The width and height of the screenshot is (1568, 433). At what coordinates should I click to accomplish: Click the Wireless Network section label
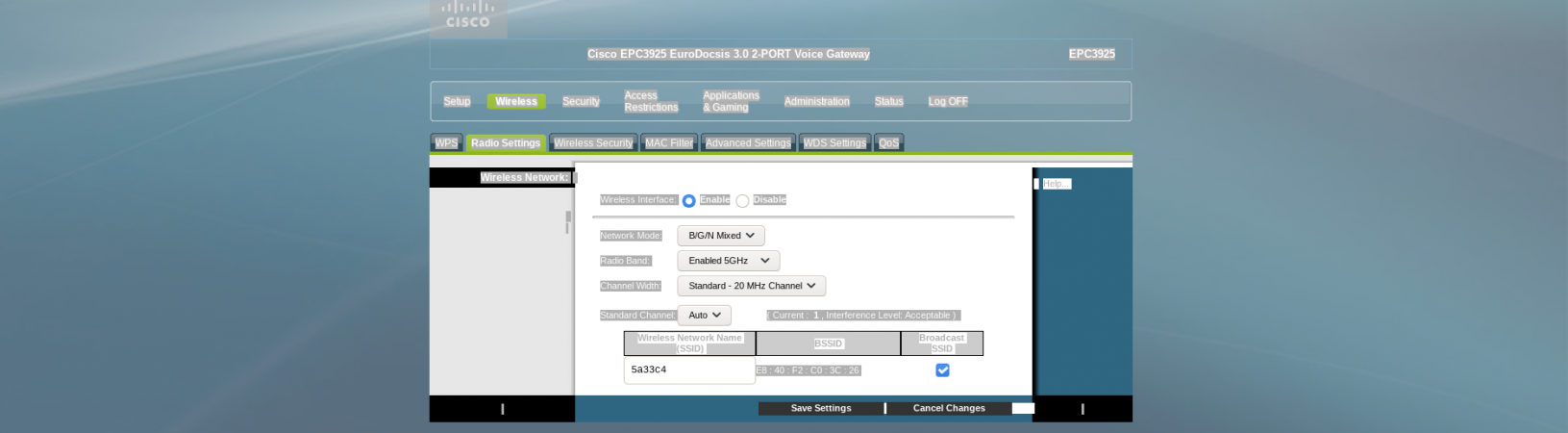tap(524, 177)
